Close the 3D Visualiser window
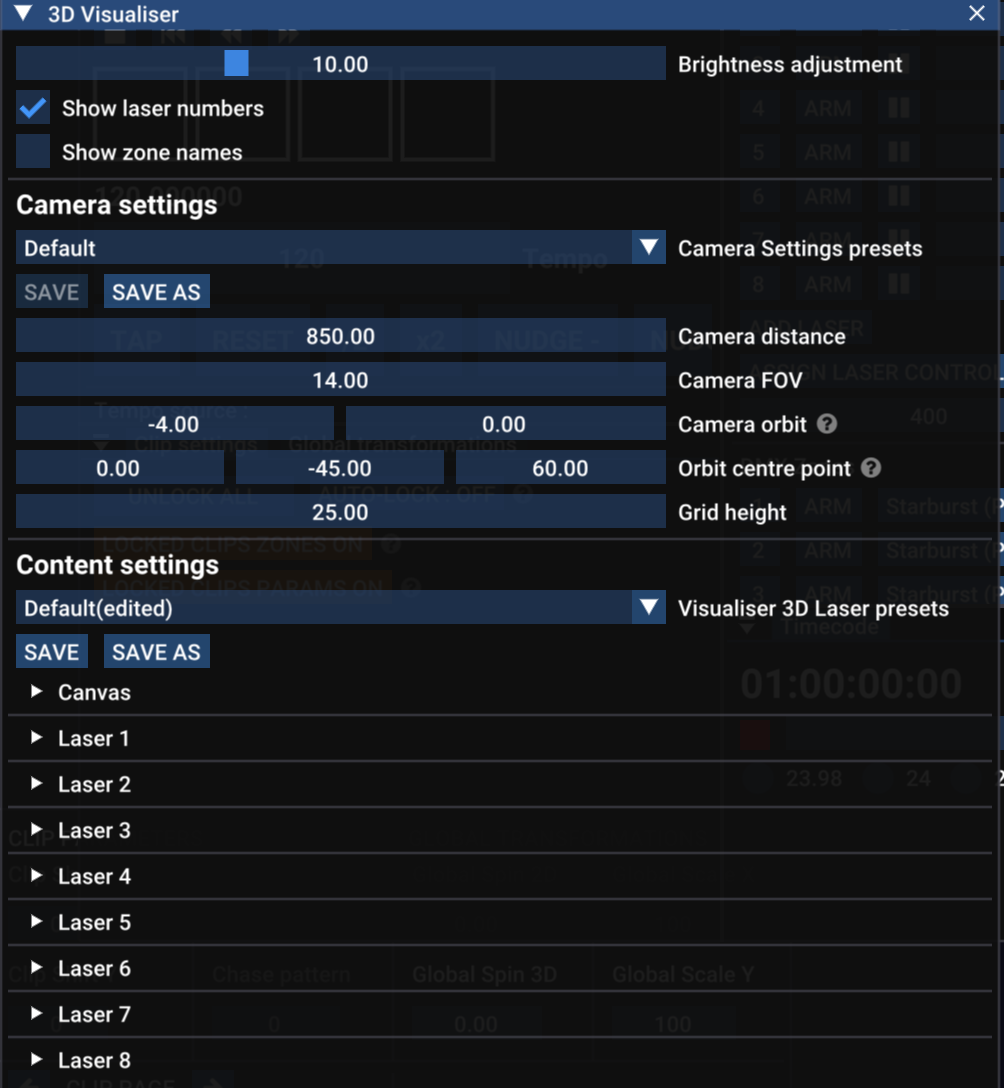1004x1088 pixels. point(977,14)
